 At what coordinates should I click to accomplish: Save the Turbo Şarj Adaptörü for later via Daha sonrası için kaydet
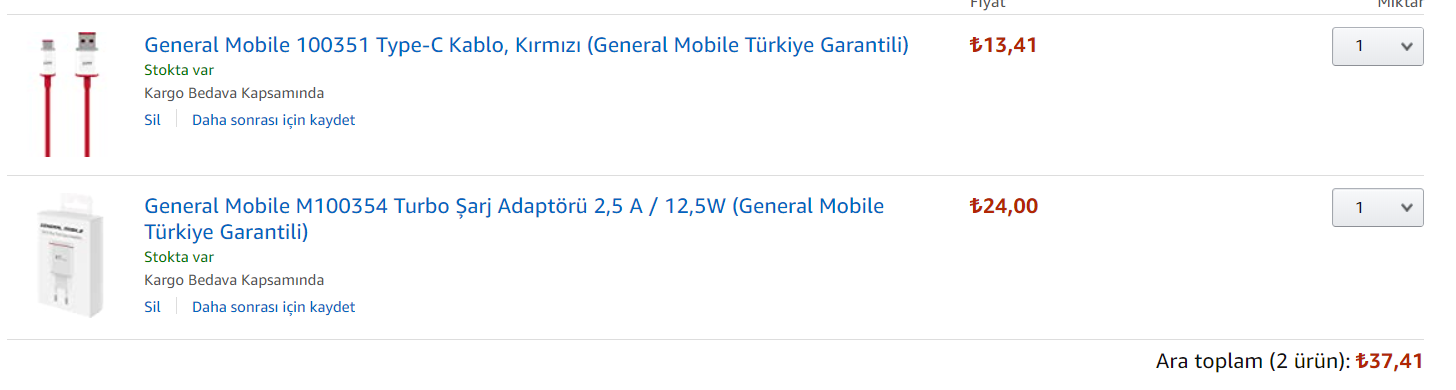click(x=273, y=307)
